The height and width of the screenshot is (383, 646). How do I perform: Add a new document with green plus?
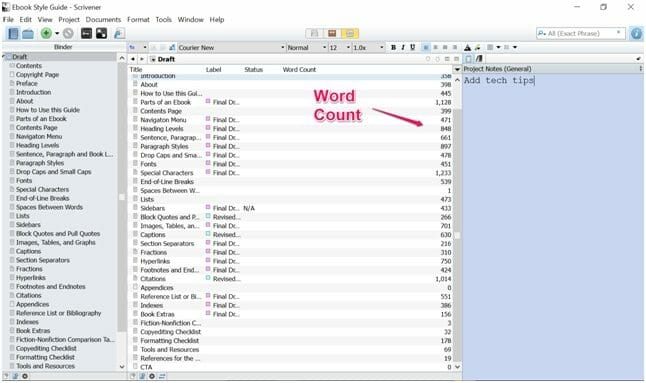46,33
